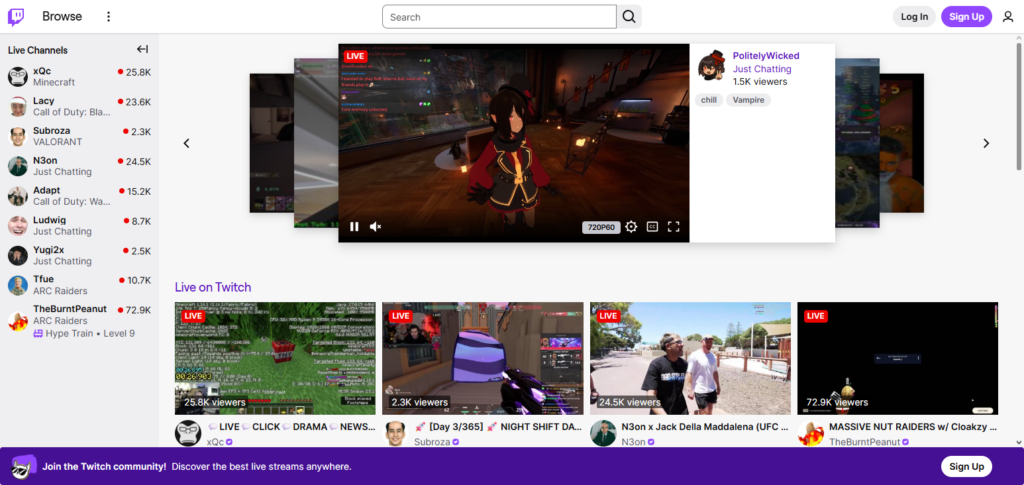The image size is (1024, 485).
Task: Click the Log In button
Action: pos(914,17)
